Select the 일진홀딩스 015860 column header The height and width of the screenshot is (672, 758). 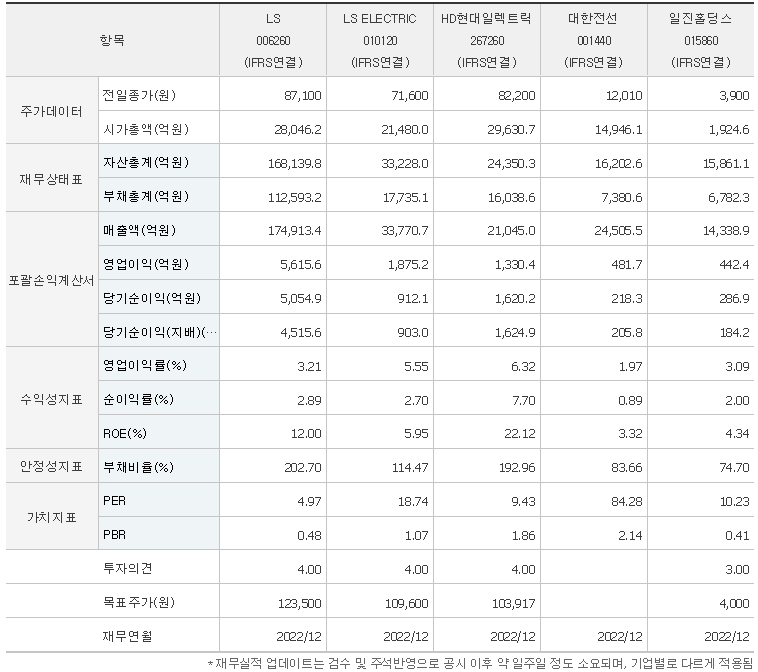701,40
